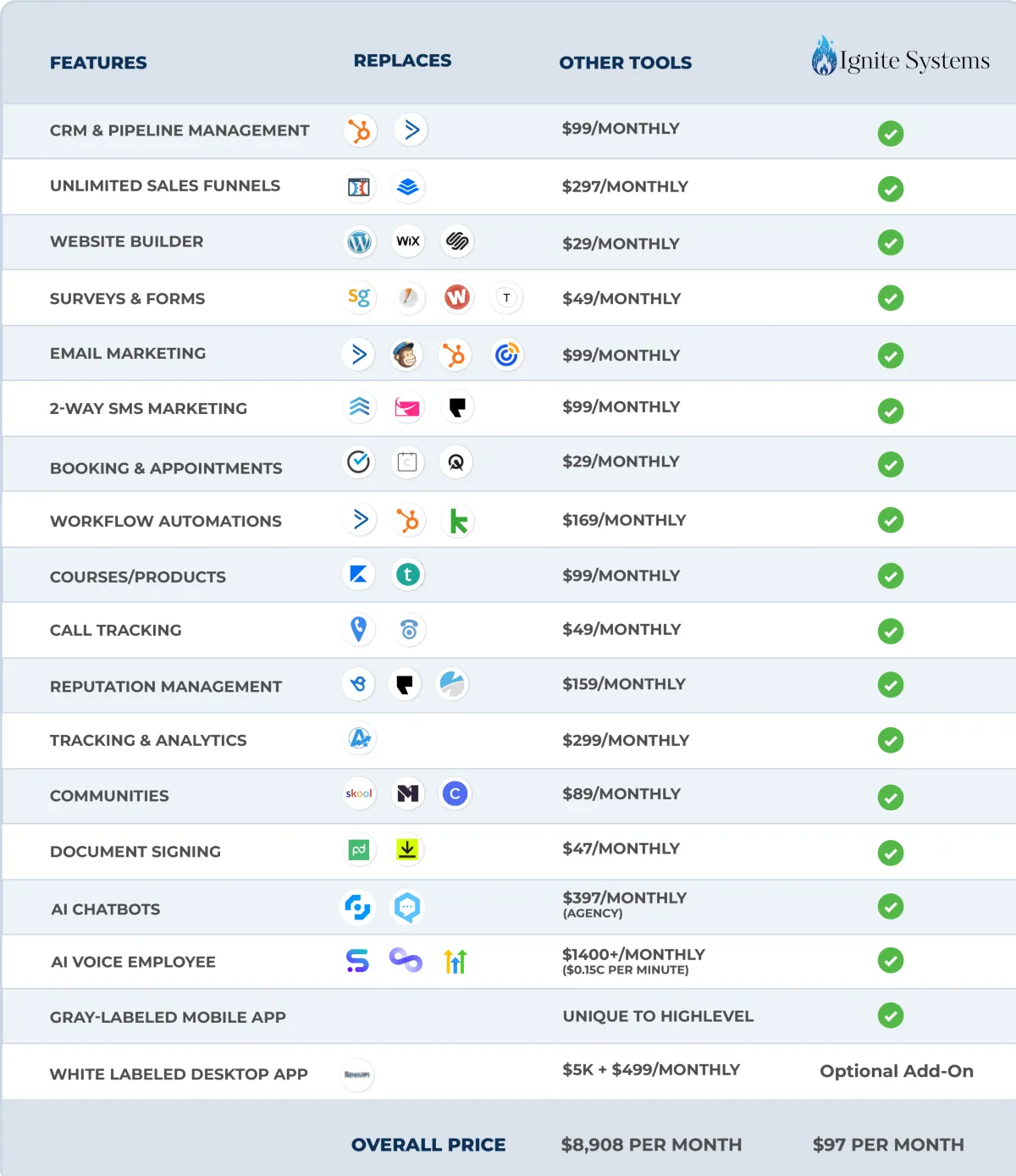Image resolution: width=1016 pixels, height=1176 pixels.
Task: Click the 'REPUTATION MANAGEMENT' feature label
Action: click(x=166, y=687)
